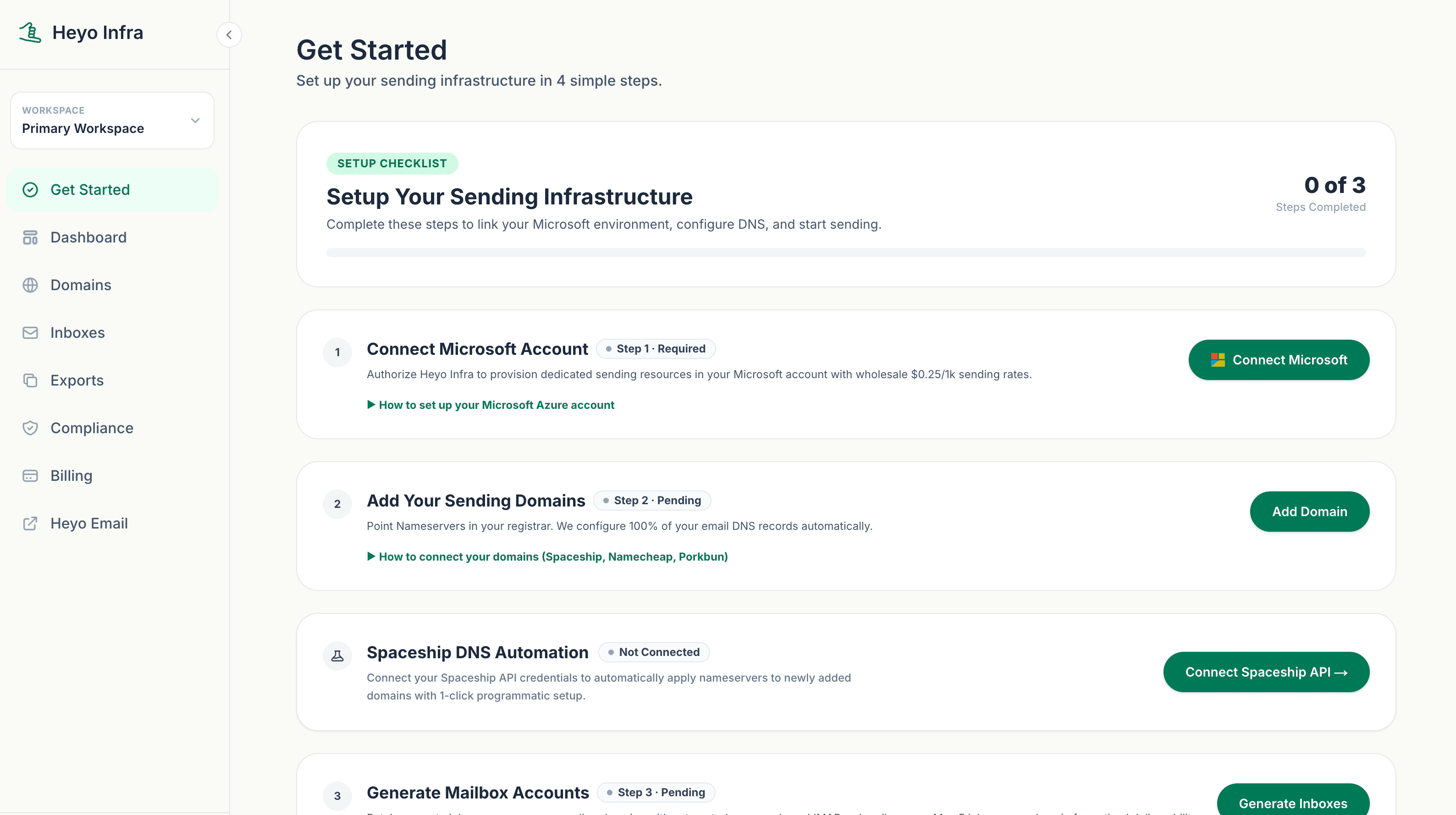Click the '0 of 3' steps counter
This screenshot has height=815, width=1456.
pos(1335,185)
